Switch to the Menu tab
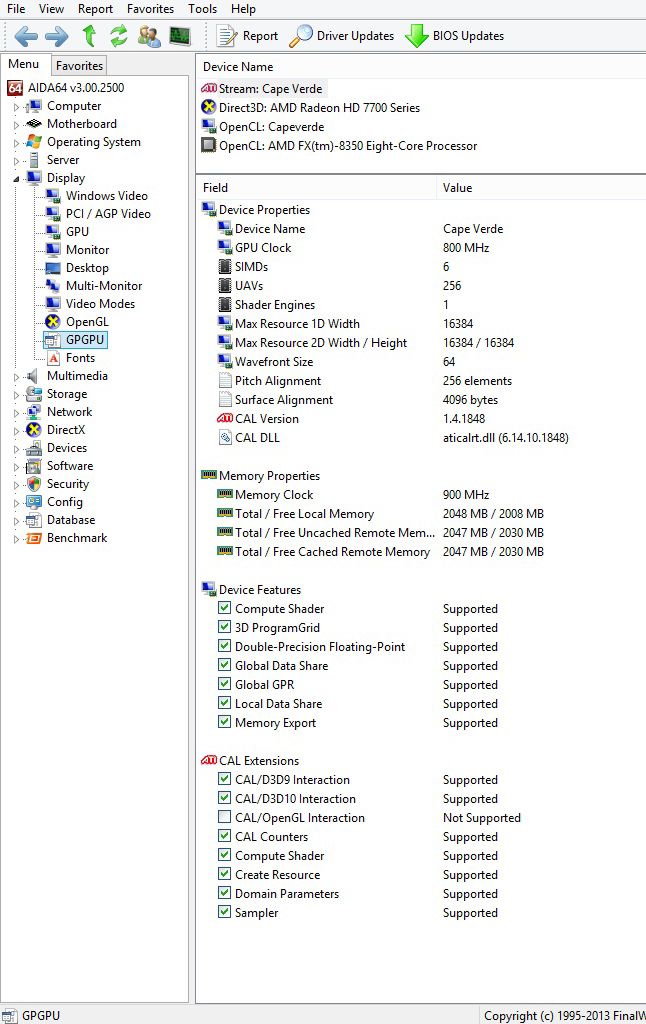Image resolution: width=646 pixels, height=1024 pixels. point(24,64)
